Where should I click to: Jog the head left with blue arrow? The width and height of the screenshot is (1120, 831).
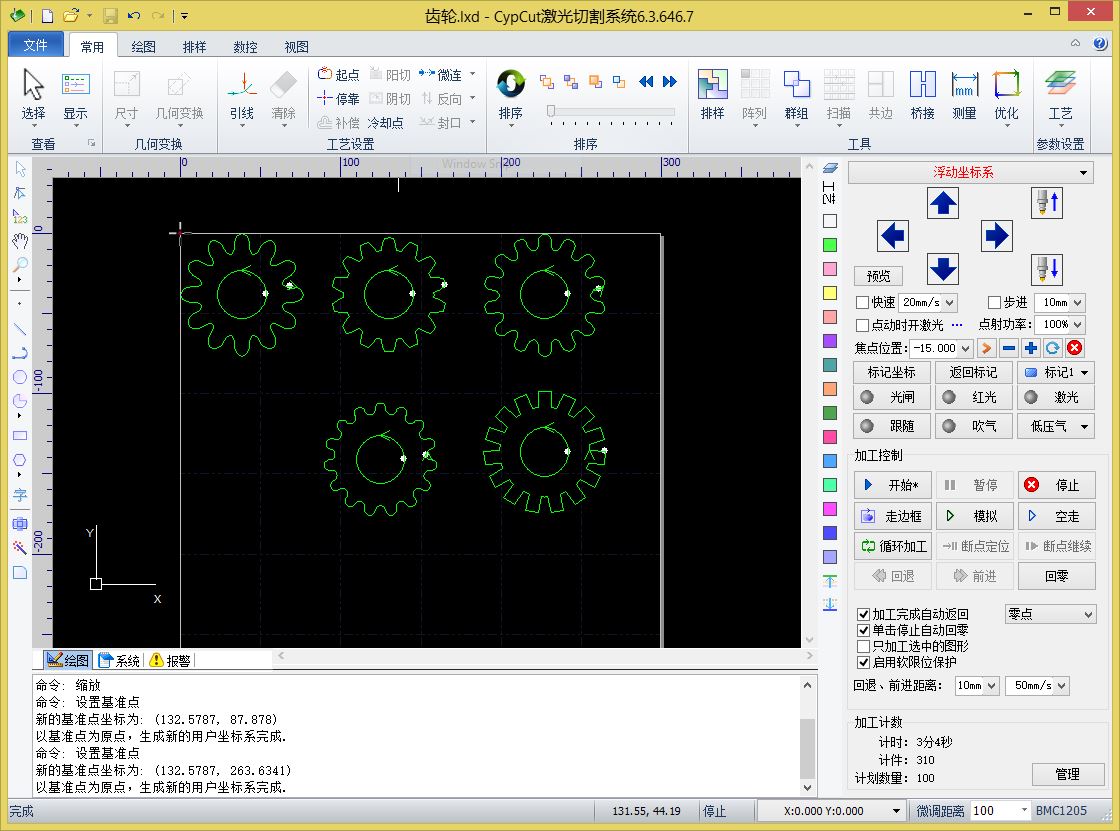coord(893,236)
